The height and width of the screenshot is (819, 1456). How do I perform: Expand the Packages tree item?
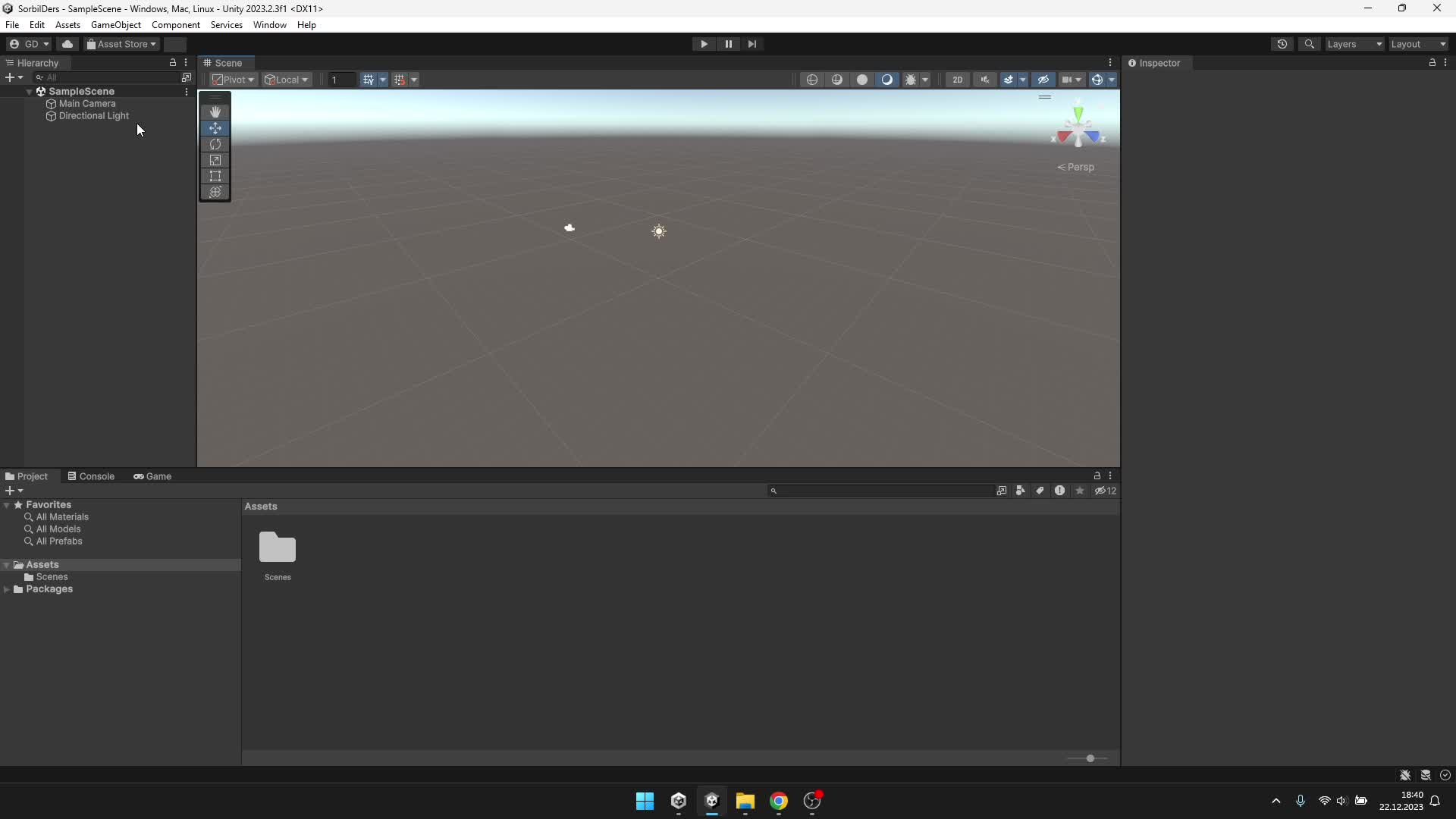(7, 589)
